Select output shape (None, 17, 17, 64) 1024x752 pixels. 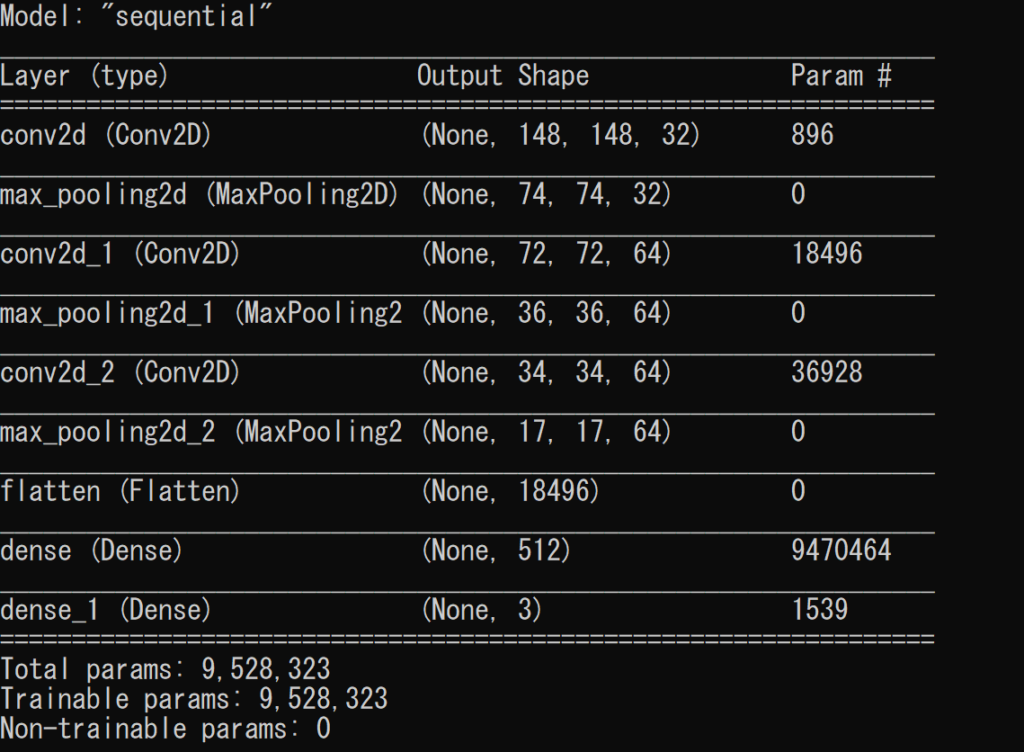(x=547, y=432)
